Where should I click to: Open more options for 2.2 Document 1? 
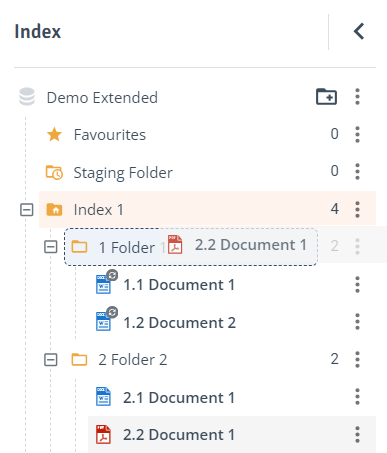coord(357,434)
